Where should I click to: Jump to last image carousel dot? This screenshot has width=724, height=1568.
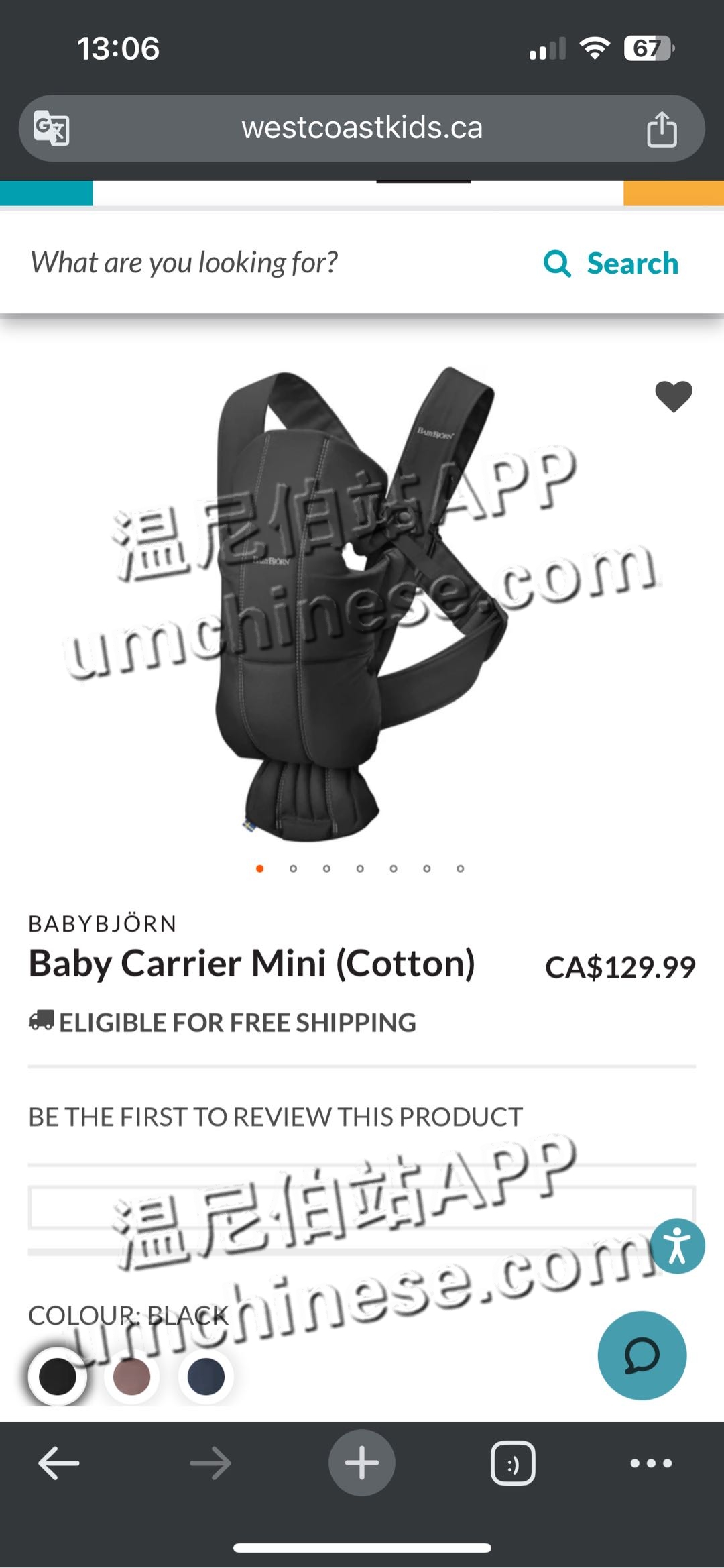[460, 869]
